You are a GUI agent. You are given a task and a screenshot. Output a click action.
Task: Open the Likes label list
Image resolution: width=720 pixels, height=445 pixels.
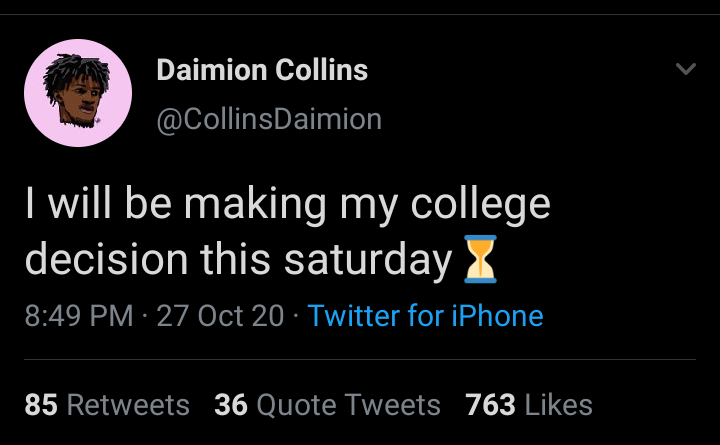[559, 405]
